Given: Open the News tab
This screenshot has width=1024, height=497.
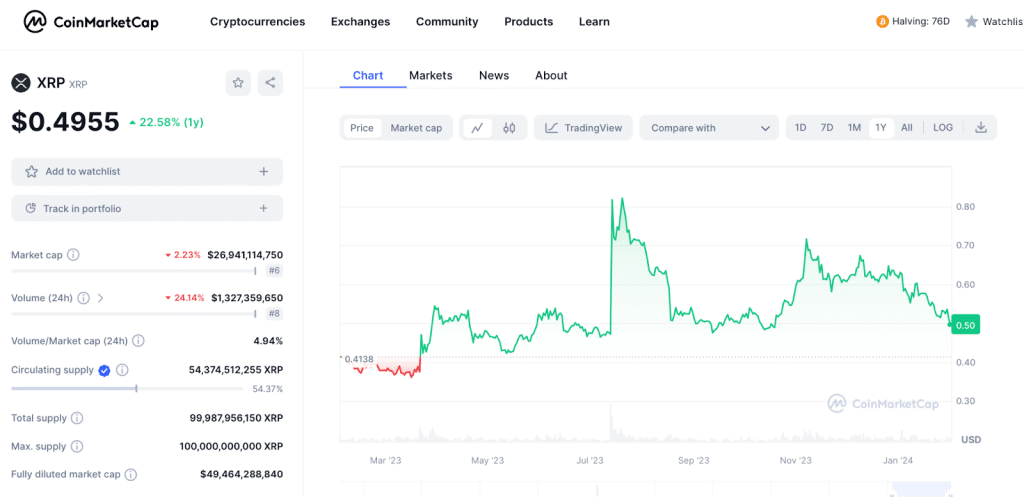Looking at the screenshot, I should [494, 75].
